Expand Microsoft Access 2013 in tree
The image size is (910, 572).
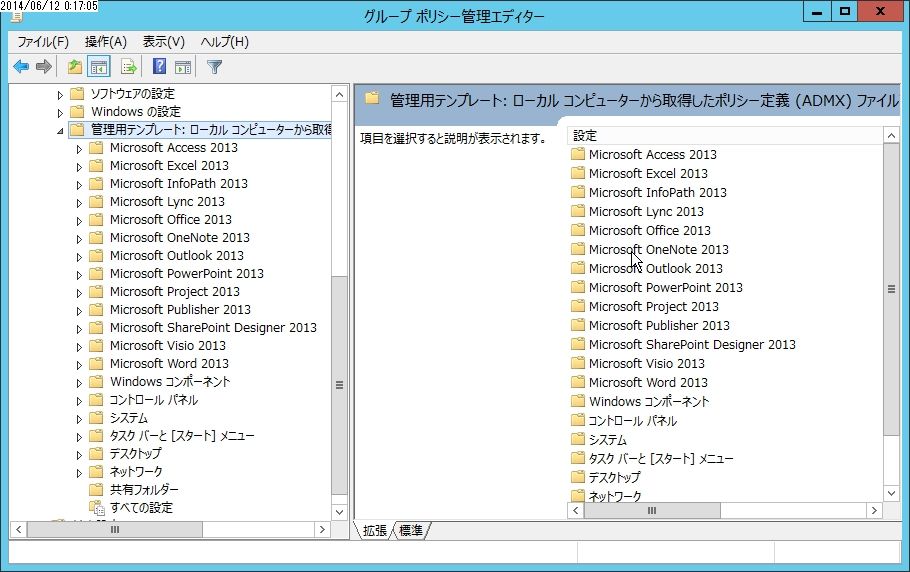click(79, 149)
